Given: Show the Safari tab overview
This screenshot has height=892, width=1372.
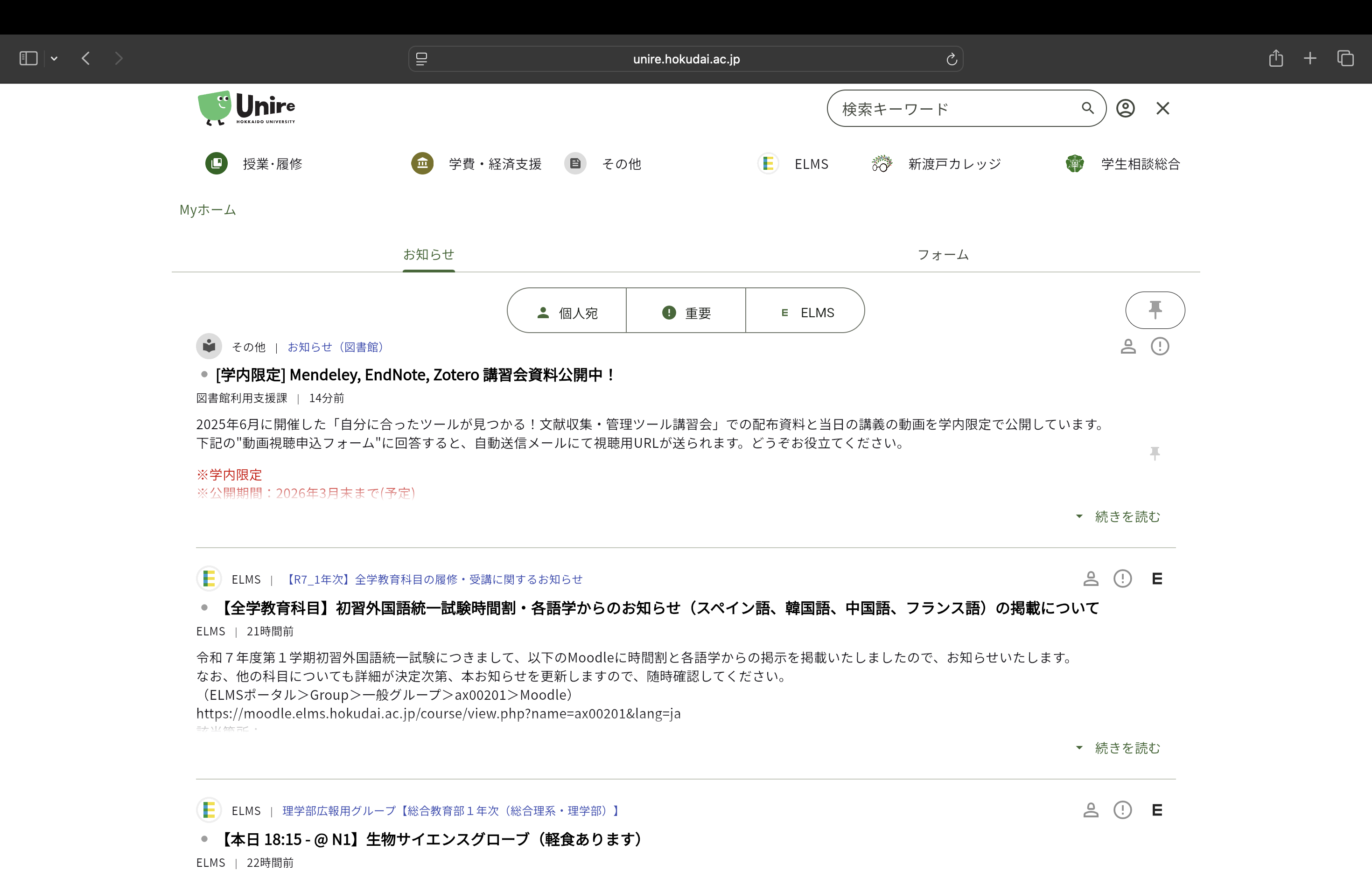Looking at the screenshot, I should tap(1345, 58).
